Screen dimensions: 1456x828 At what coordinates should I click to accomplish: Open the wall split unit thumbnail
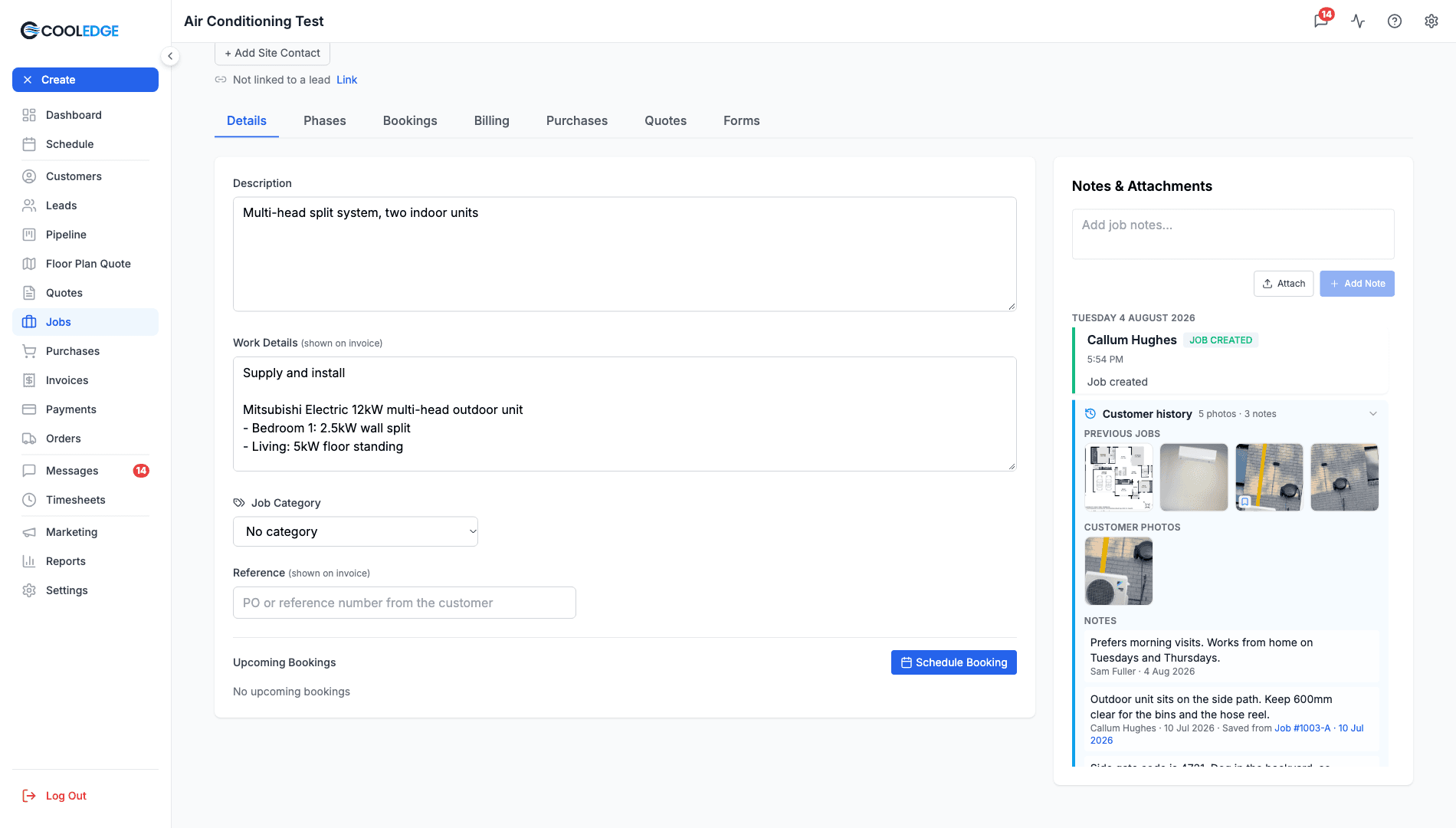pos(1194,477)
